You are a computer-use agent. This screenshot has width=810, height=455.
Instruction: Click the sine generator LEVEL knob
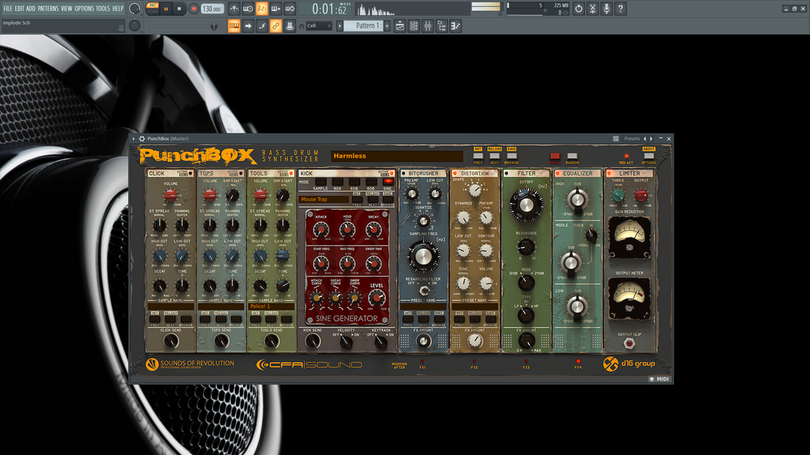point(376,297)
